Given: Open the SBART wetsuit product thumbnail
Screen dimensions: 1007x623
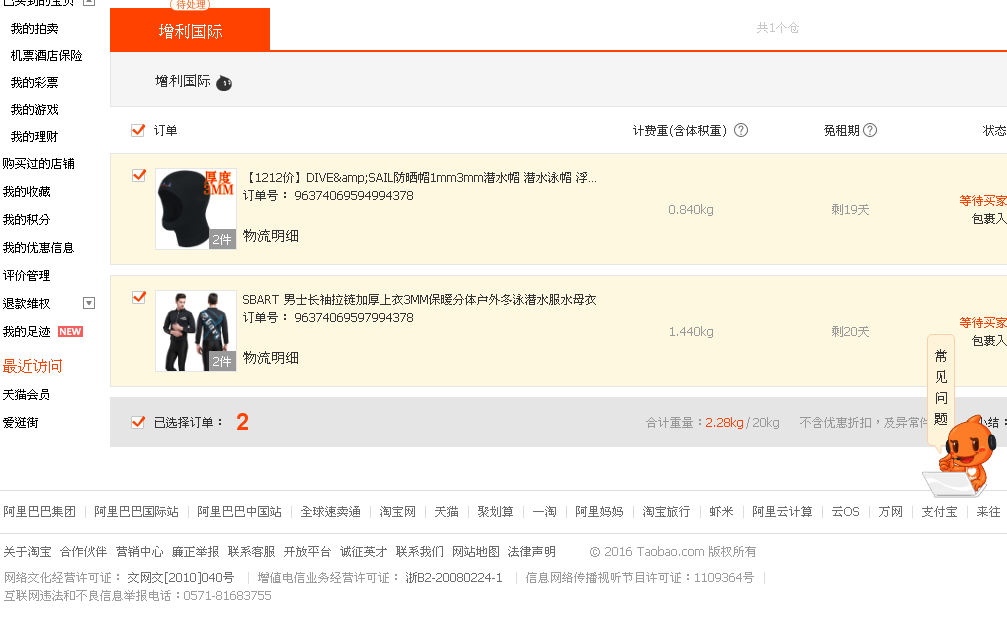Looking at the screenshot, I should (196, 331).
